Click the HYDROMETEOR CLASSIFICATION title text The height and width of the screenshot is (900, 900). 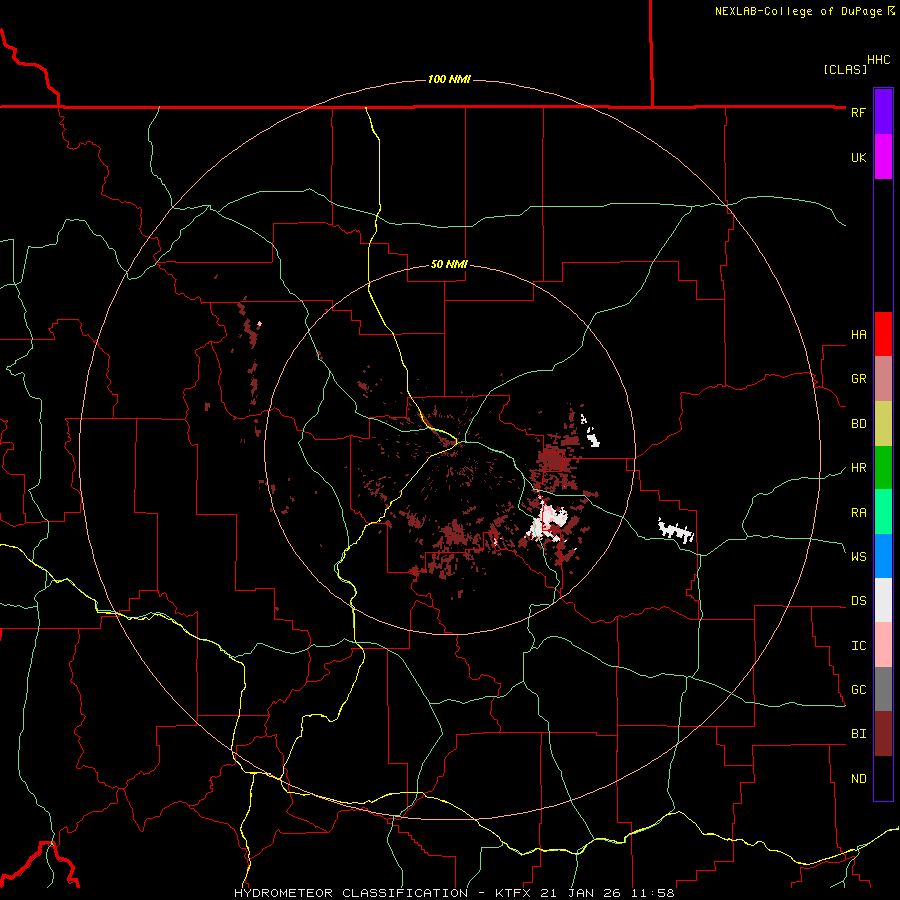pos(351,893)
